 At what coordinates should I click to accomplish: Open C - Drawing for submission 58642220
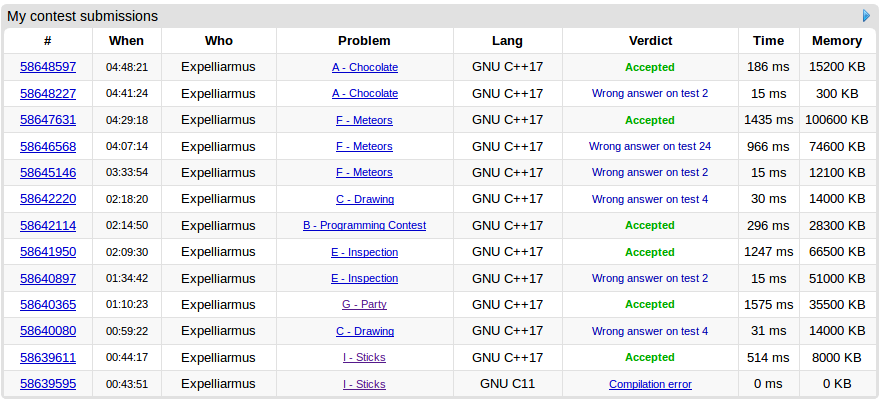tap(364, 199)
